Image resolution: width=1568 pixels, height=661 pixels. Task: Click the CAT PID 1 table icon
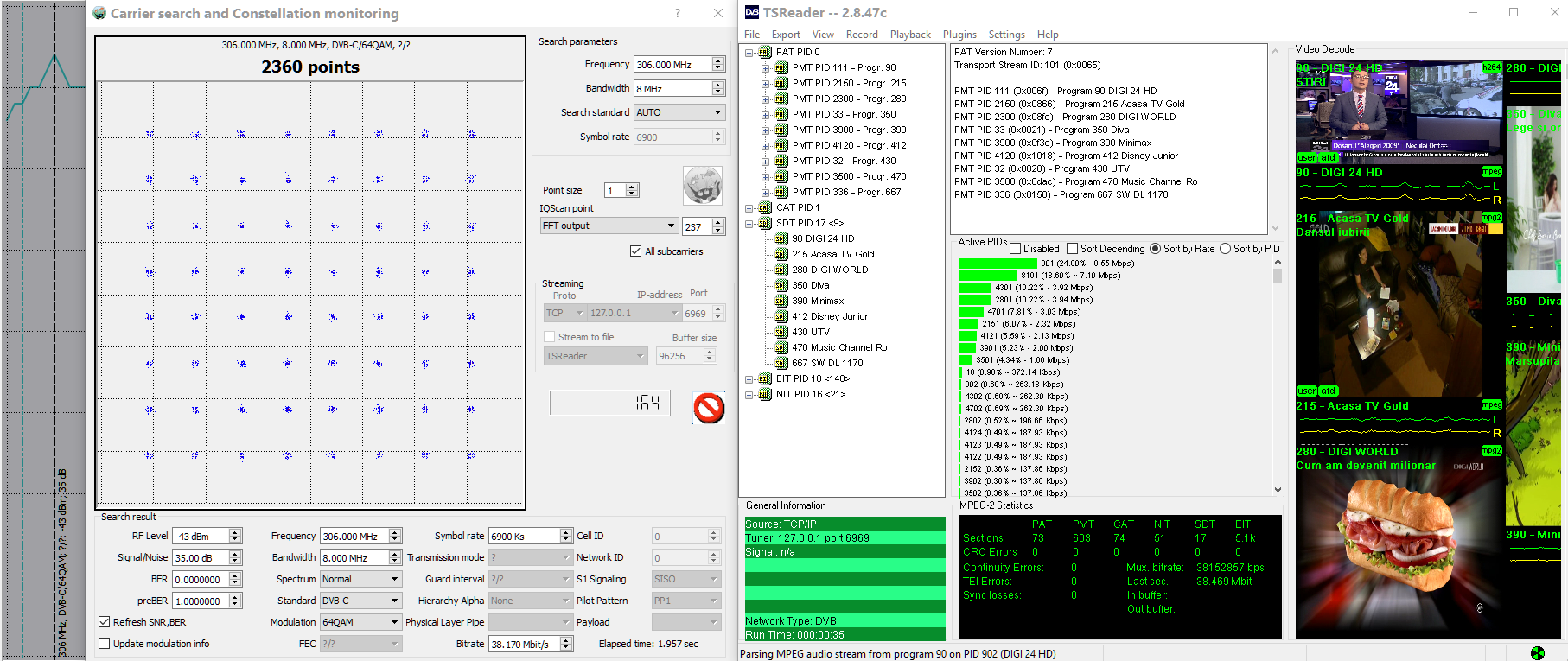tap(765, 207)
